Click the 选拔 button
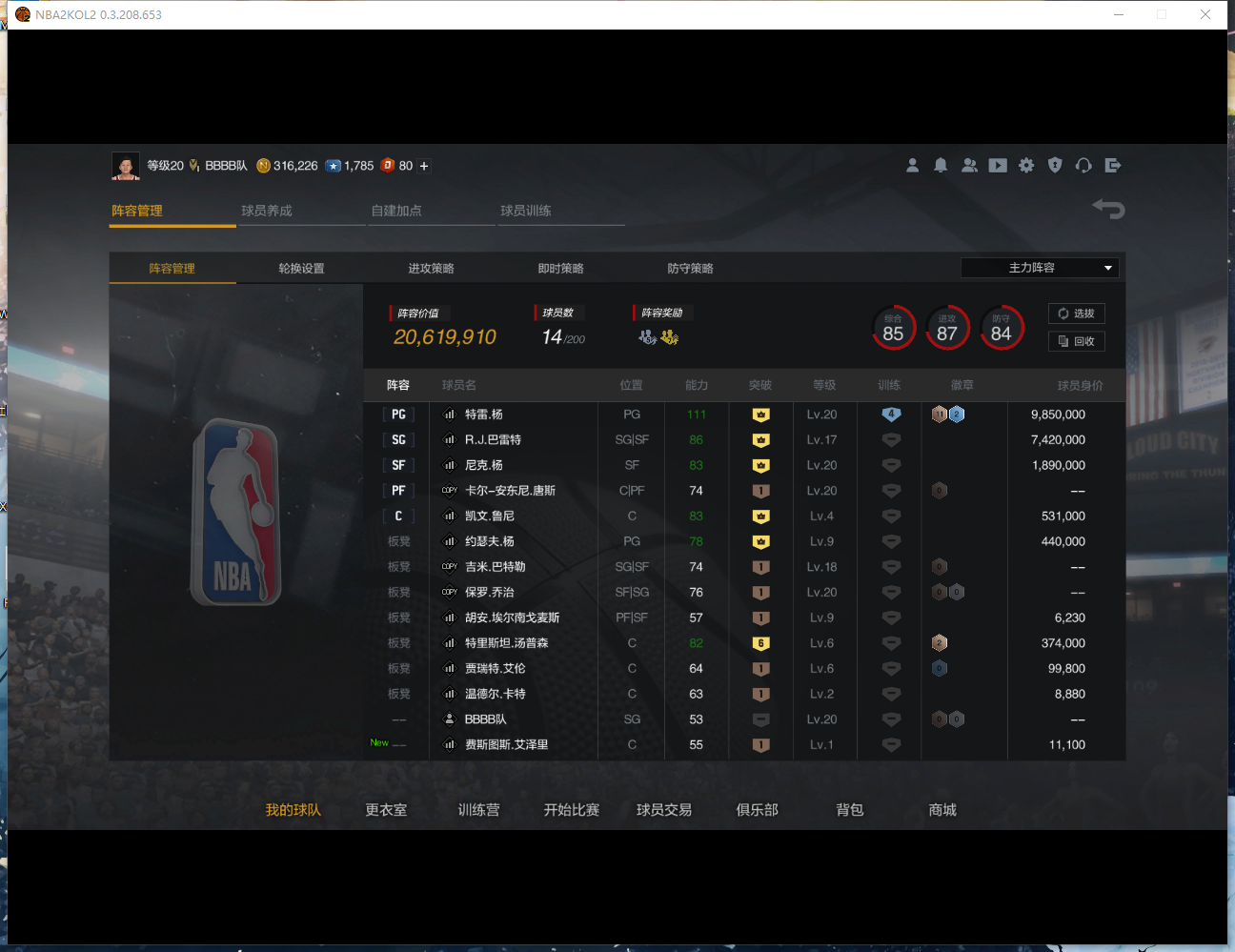 (x=1076, y=314)
